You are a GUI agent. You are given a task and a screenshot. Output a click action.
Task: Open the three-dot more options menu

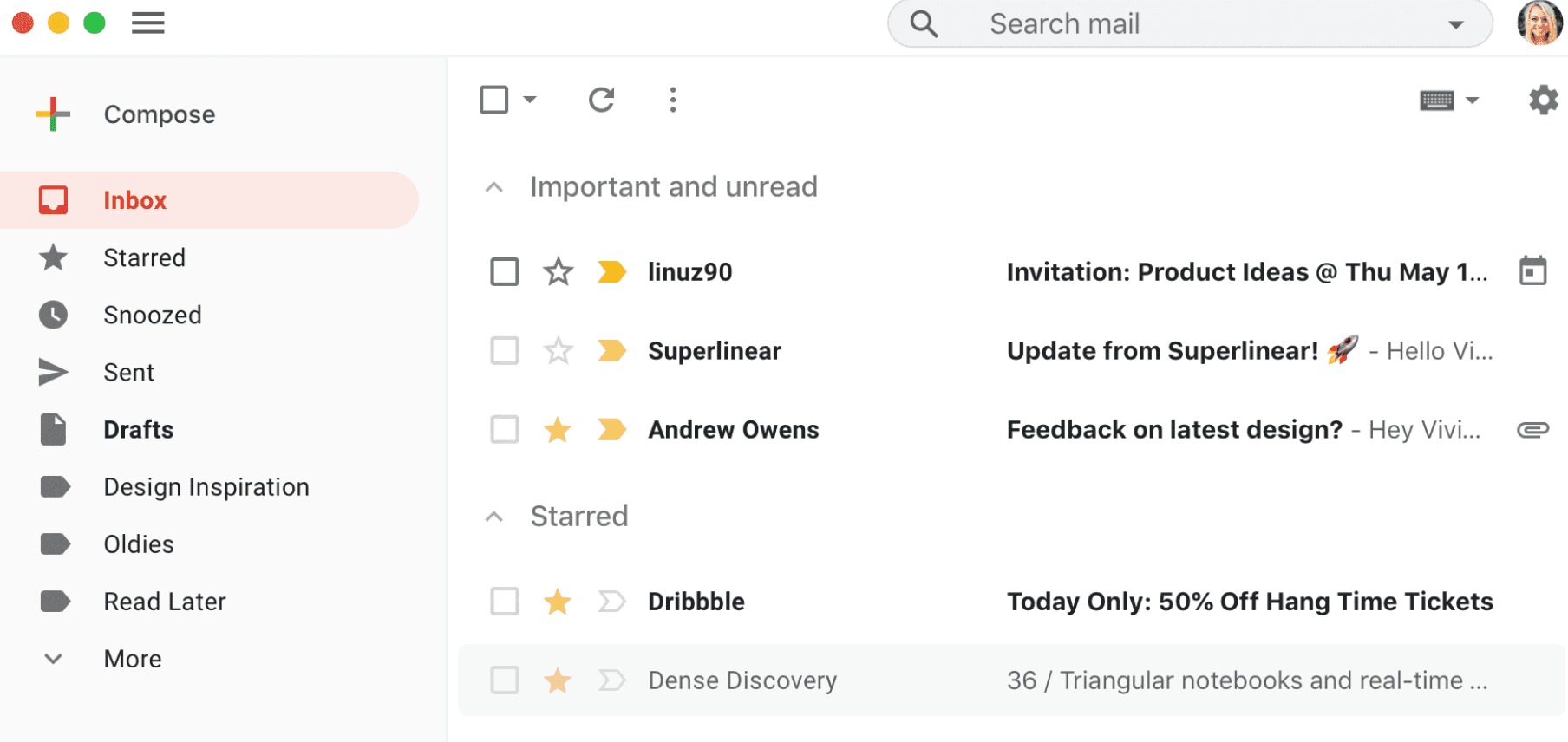673,101
